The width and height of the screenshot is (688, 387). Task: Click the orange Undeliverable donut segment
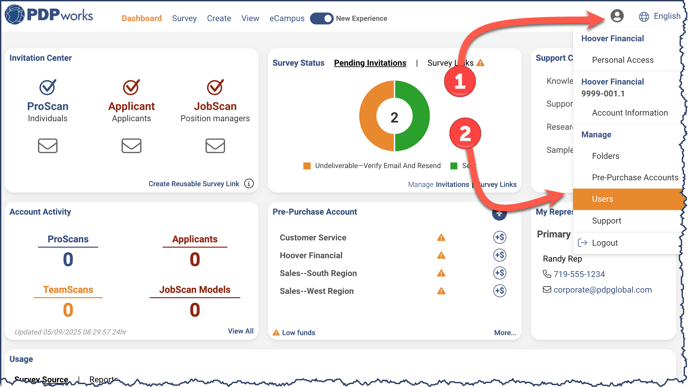[369, 117]
